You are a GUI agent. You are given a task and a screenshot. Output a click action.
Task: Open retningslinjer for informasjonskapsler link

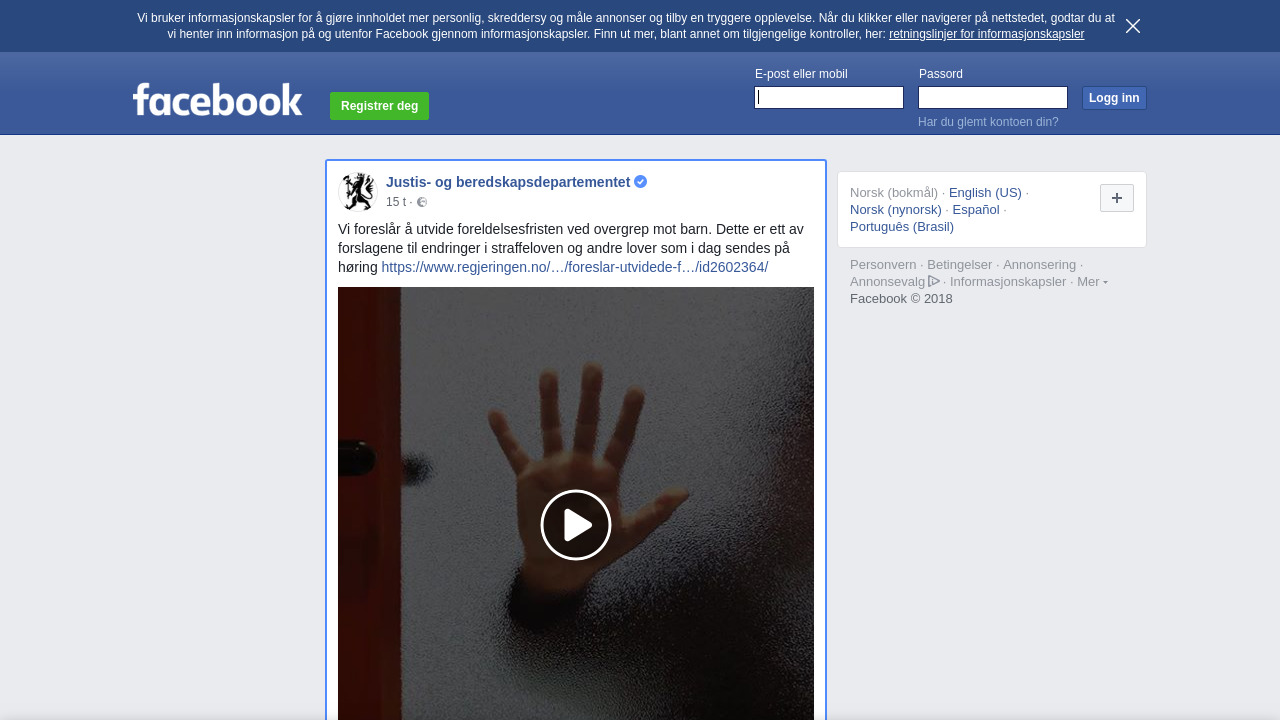tap(986, 34)
